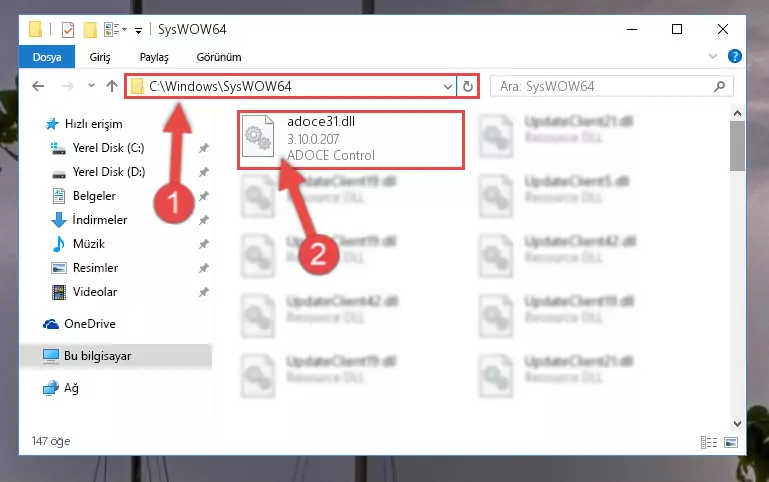Create new folder from quick access toolbar
Viewport: 769px width, 482px height.
coord(90,30)
